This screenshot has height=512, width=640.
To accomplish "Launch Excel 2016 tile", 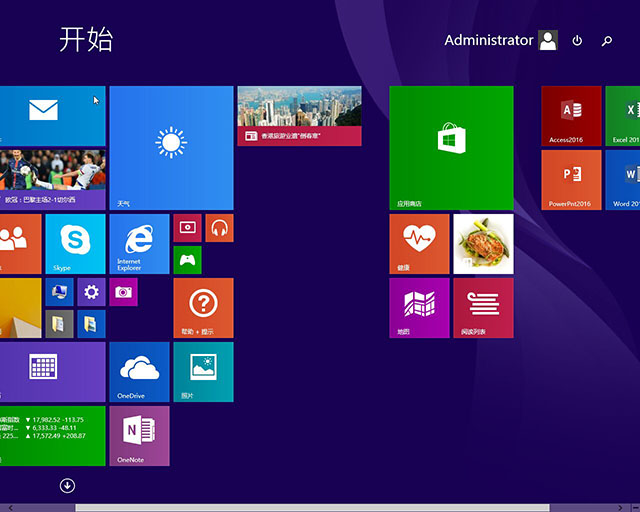I will 623,116.
